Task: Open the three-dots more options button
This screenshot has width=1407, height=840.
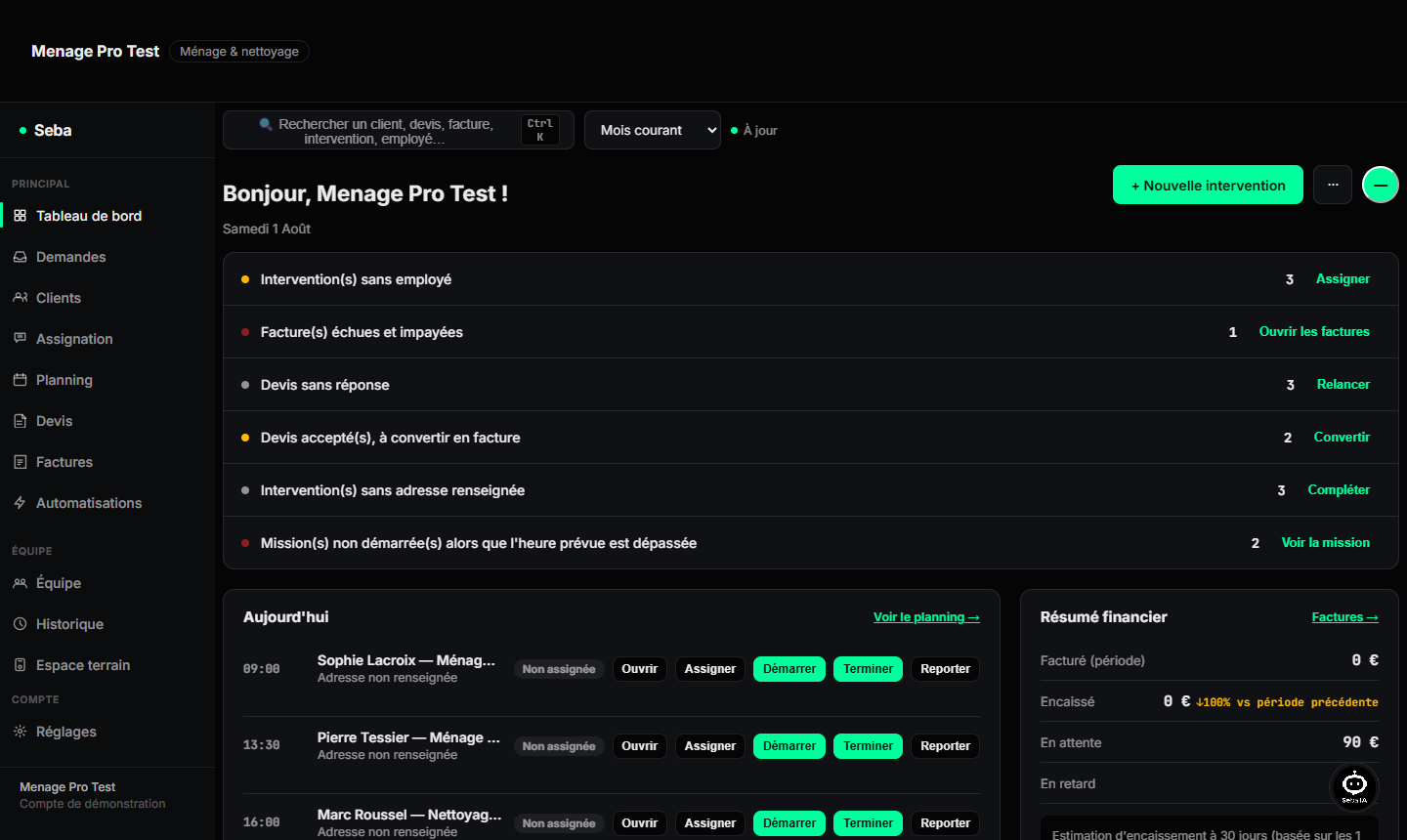Action: pyautogui.click(x=1333, y=185)
